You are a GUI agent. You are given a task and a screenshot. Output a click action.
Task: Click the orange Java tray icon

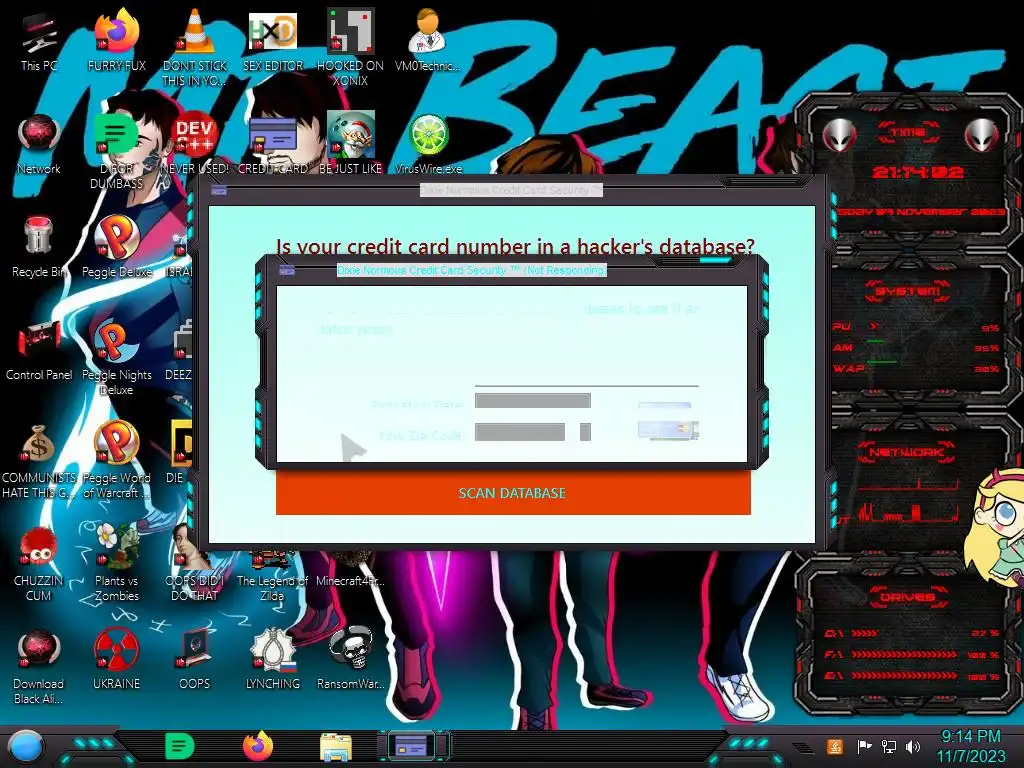point(835,746)
